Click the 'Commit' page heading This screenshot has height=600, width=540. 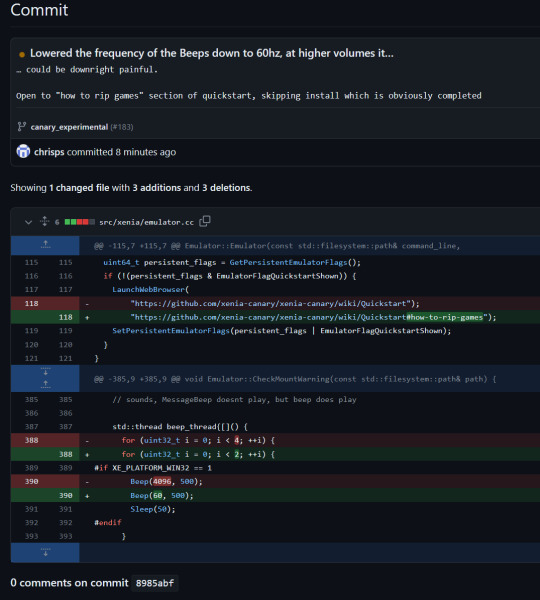point(39,10)
